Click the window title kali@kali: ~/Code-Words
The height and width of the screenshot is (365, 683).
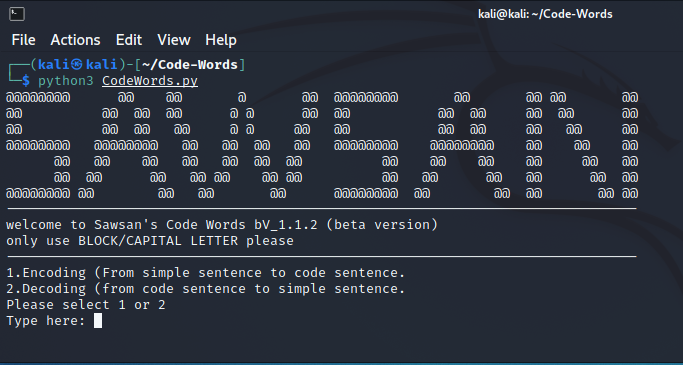coord(545,14)
